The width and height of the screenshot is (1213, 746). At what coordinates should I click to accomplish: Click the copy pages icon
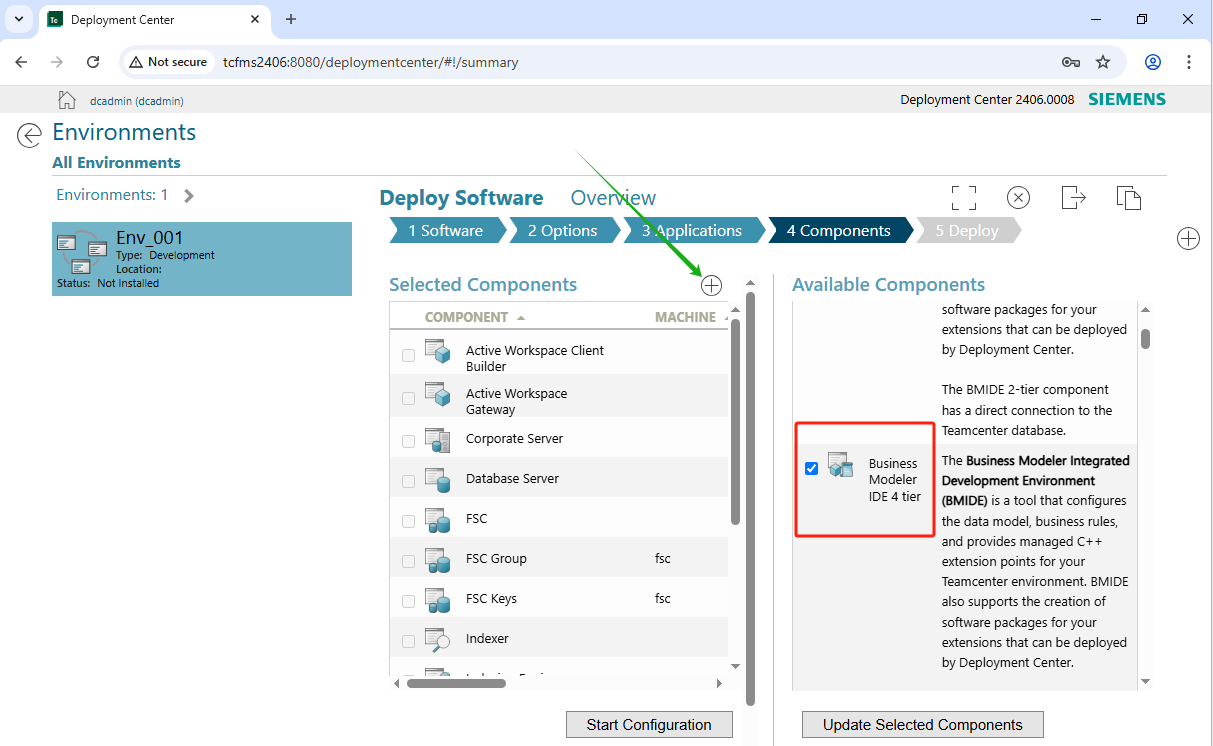[1129, 197]
